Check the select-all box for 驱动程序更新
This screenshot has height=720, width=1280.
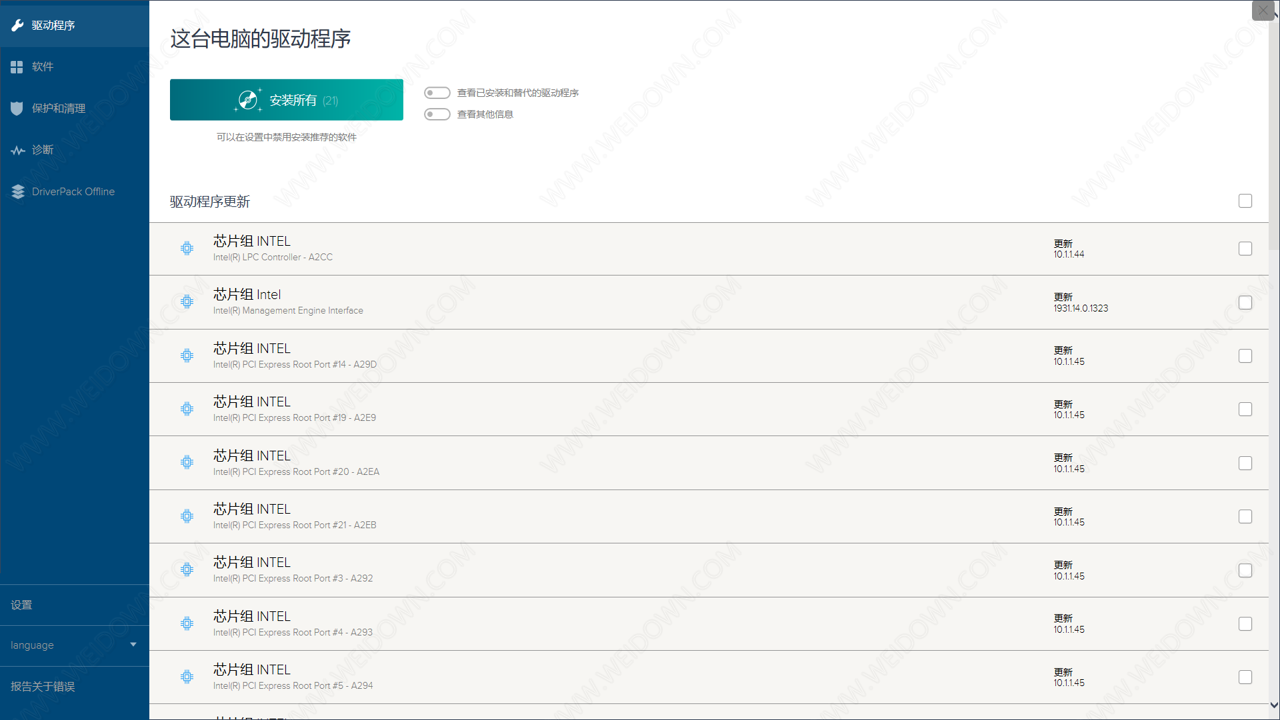1245,201
